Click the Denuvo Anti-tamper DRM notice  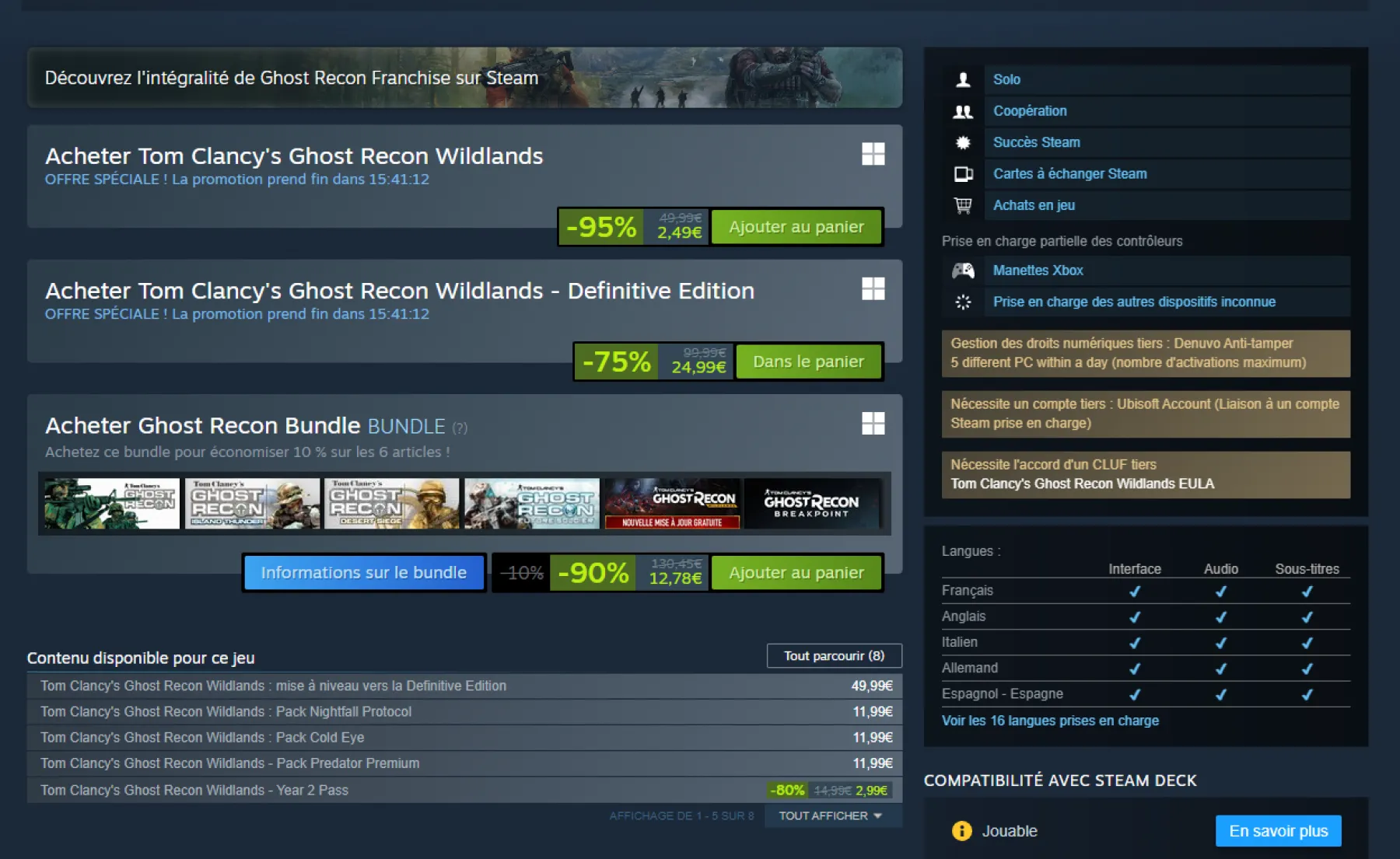[1146, 353]
